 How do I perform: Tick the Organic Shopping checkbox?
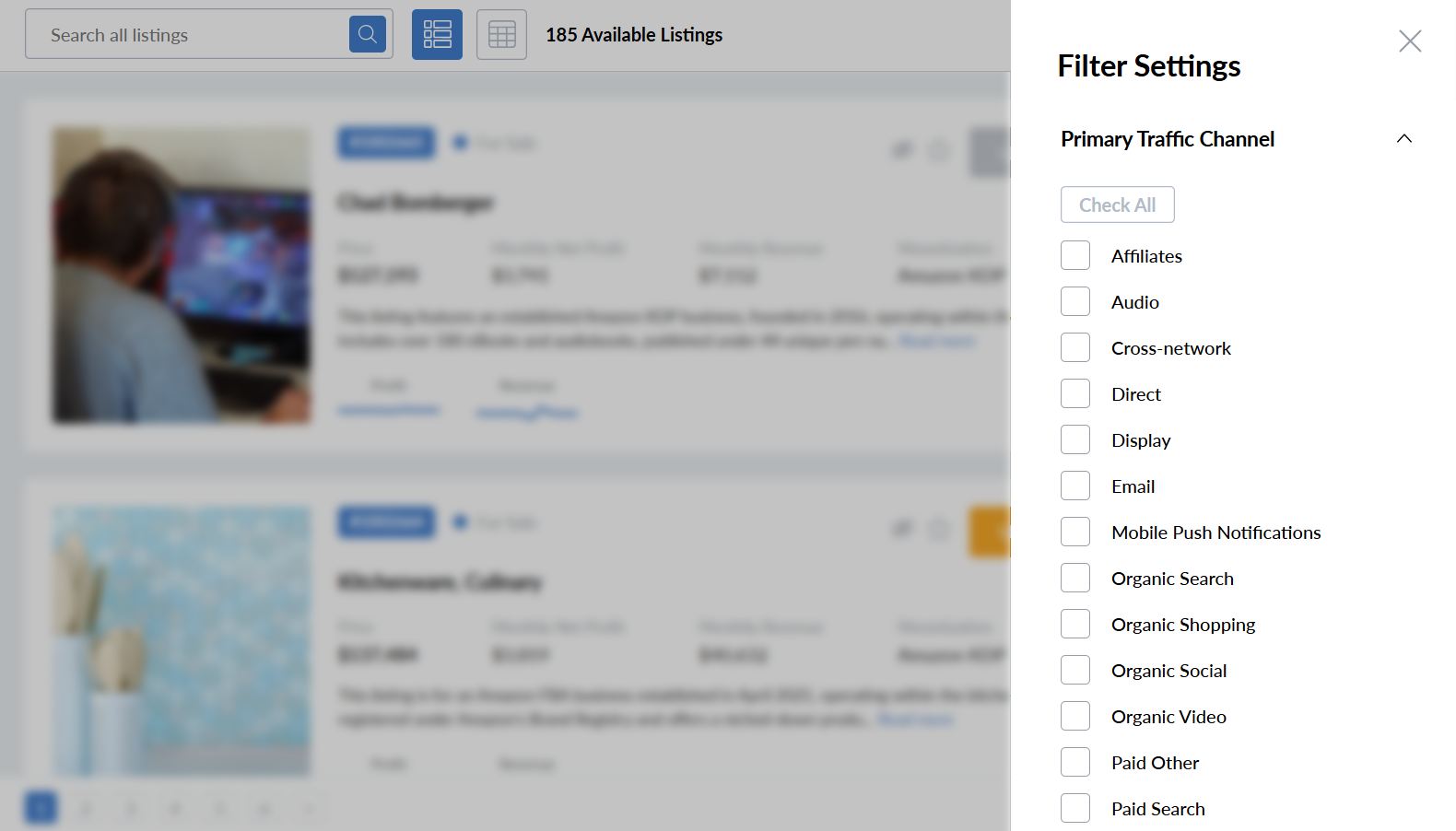1075,624
